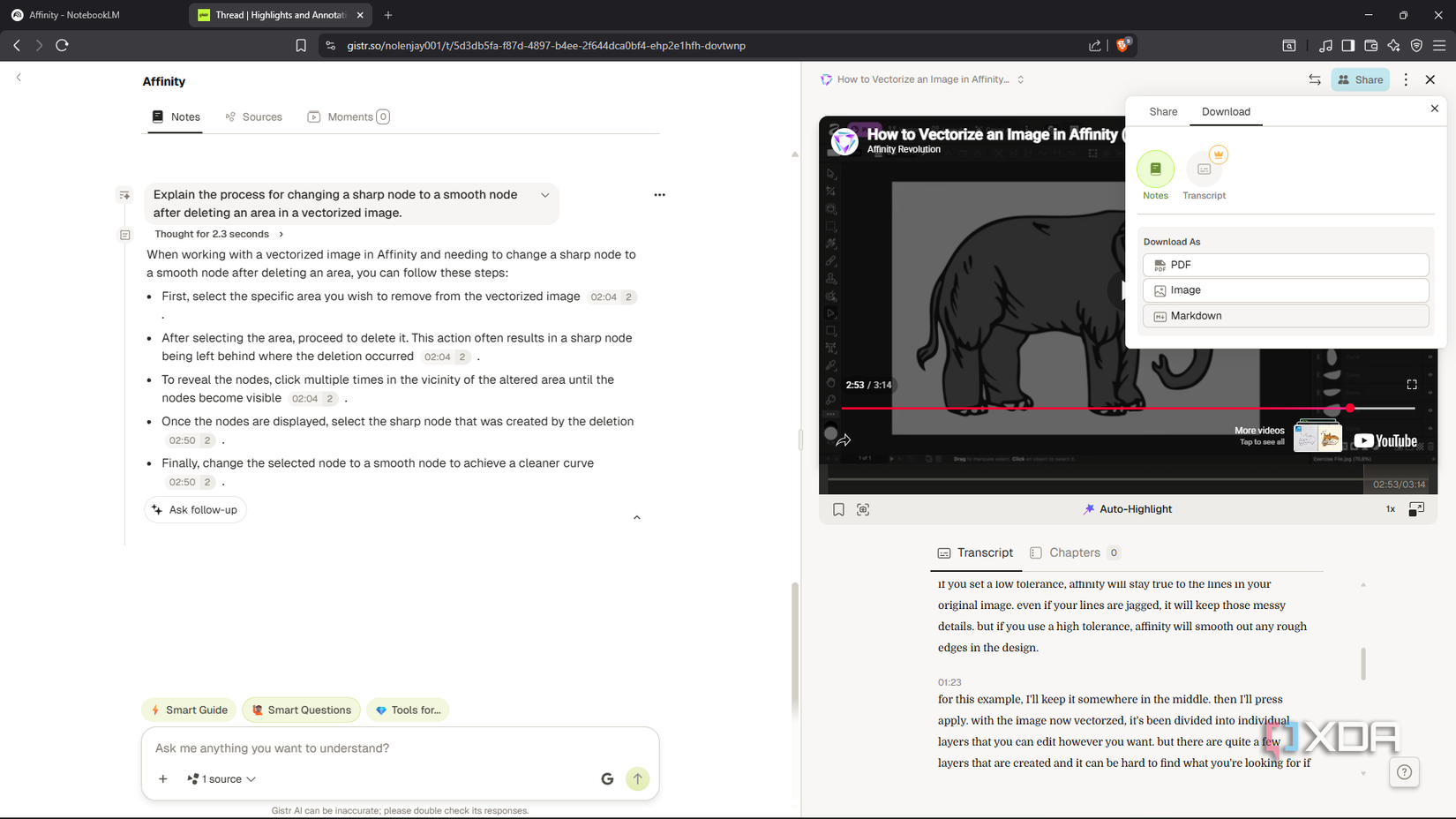Click the green send arrow in the chat box

pos(637,778)
